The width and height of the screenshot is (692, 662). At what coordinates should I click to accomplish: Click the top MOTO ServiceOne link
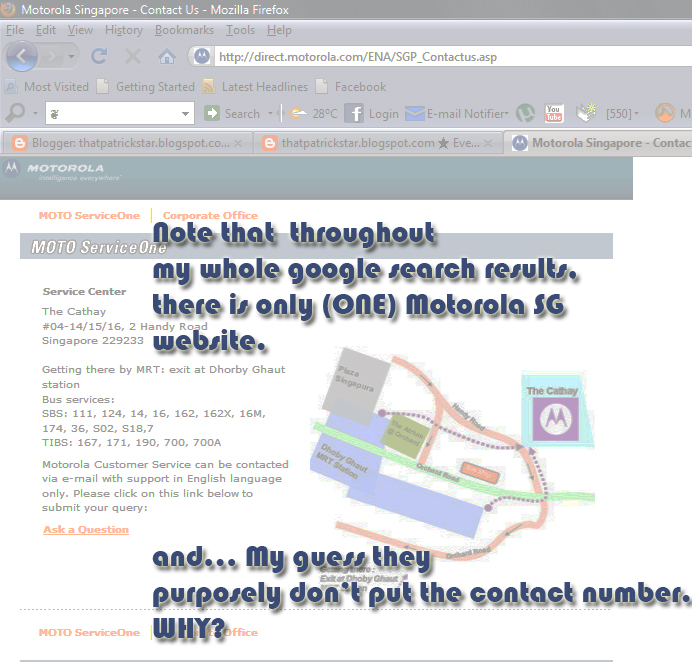(89, 215)
